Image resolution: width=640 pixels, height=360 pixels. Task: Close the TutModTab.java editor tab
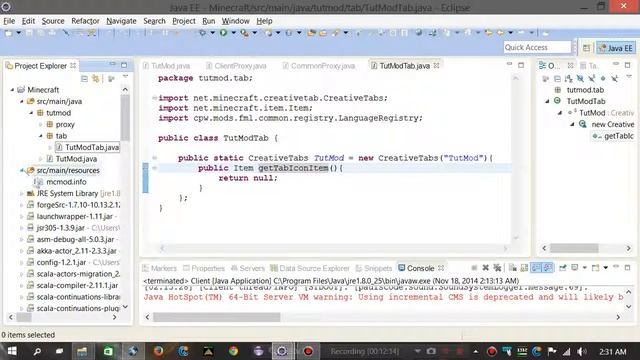click(x=436, y=65)
